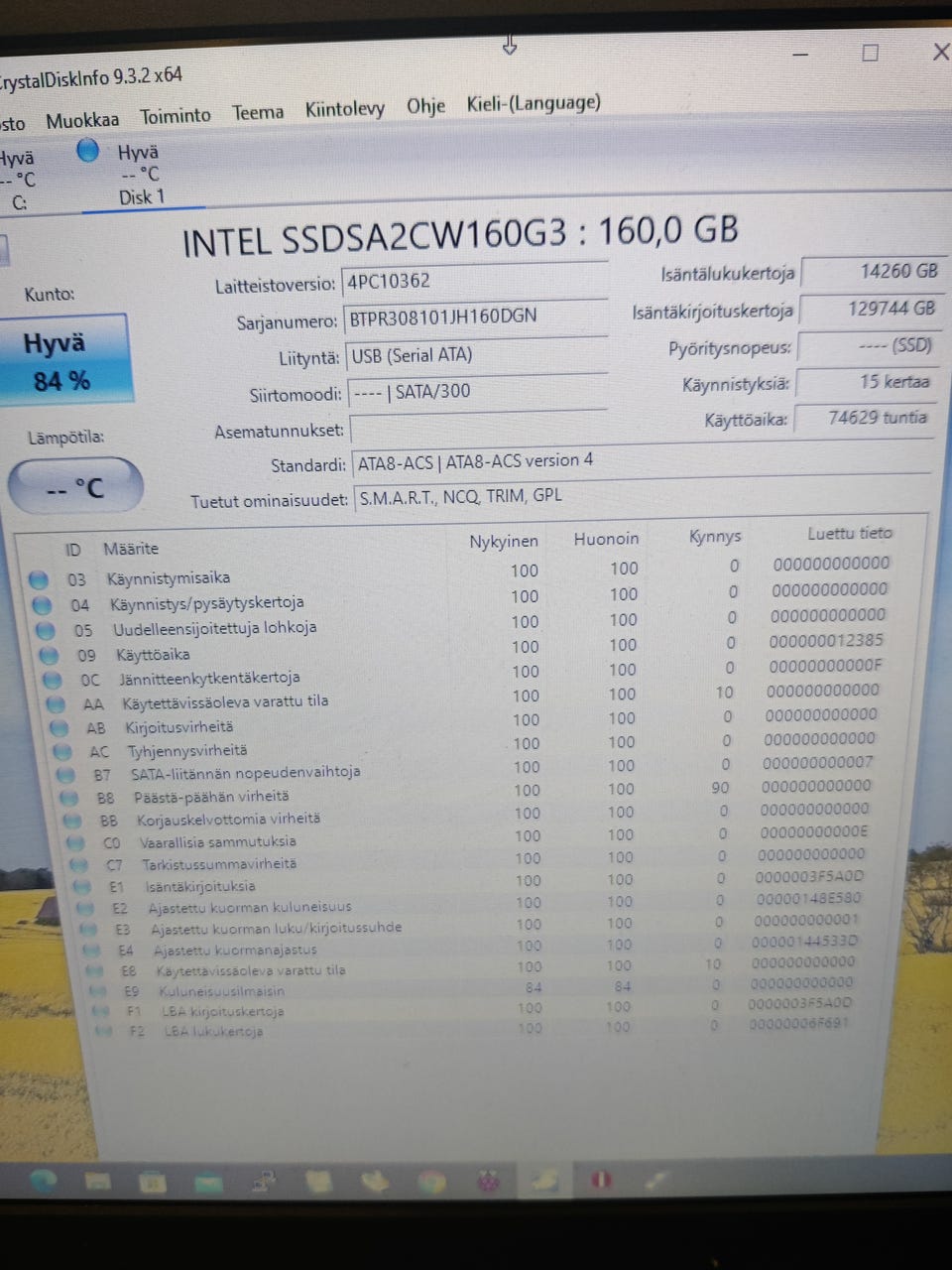This screenshot has width=952, height=1270.
Task: Click the status circle of row AA
Action: [57, 704]
